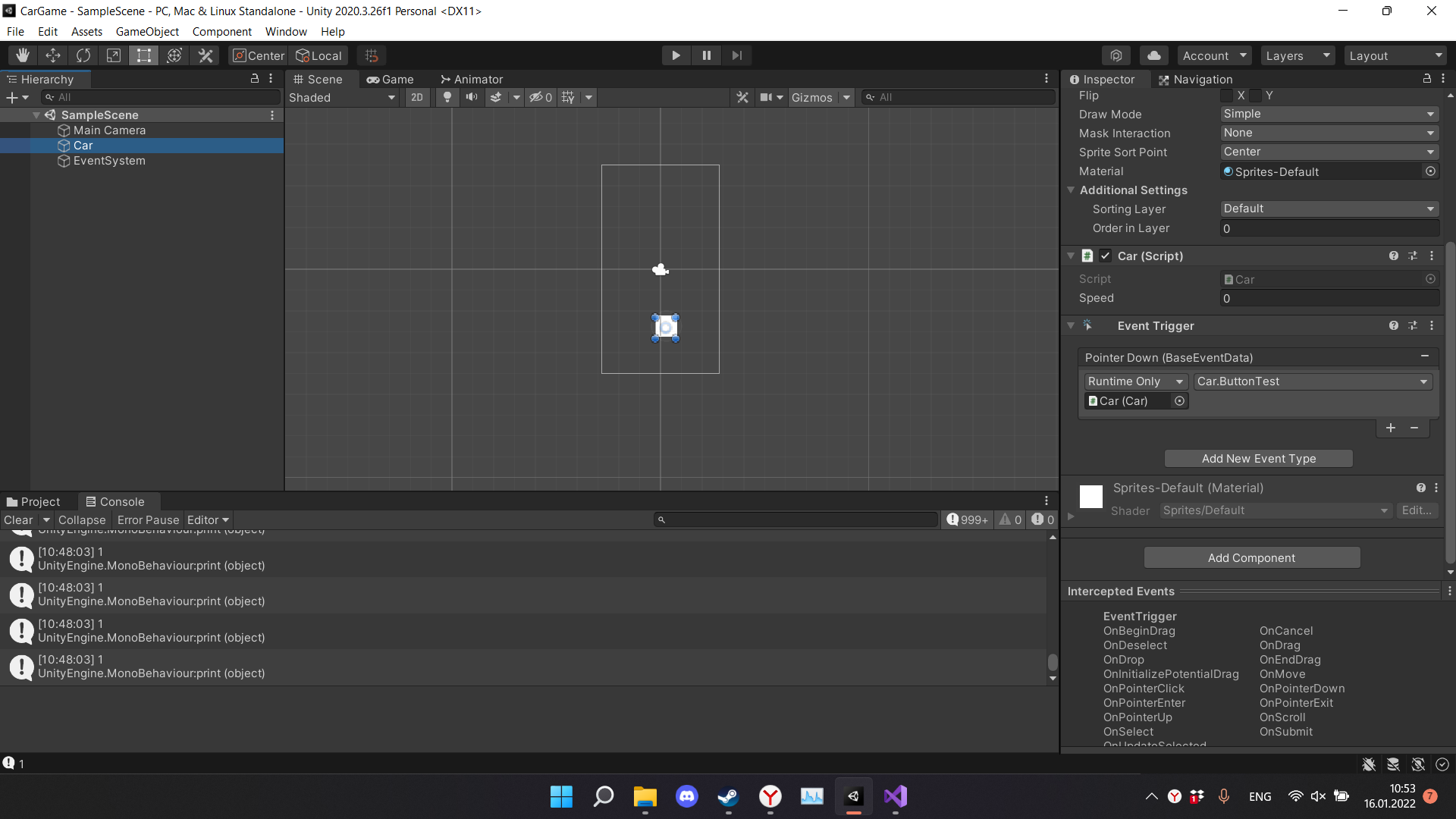Toggle scene lighting bulb icon

pyautogui.click(x=447, y=97)
